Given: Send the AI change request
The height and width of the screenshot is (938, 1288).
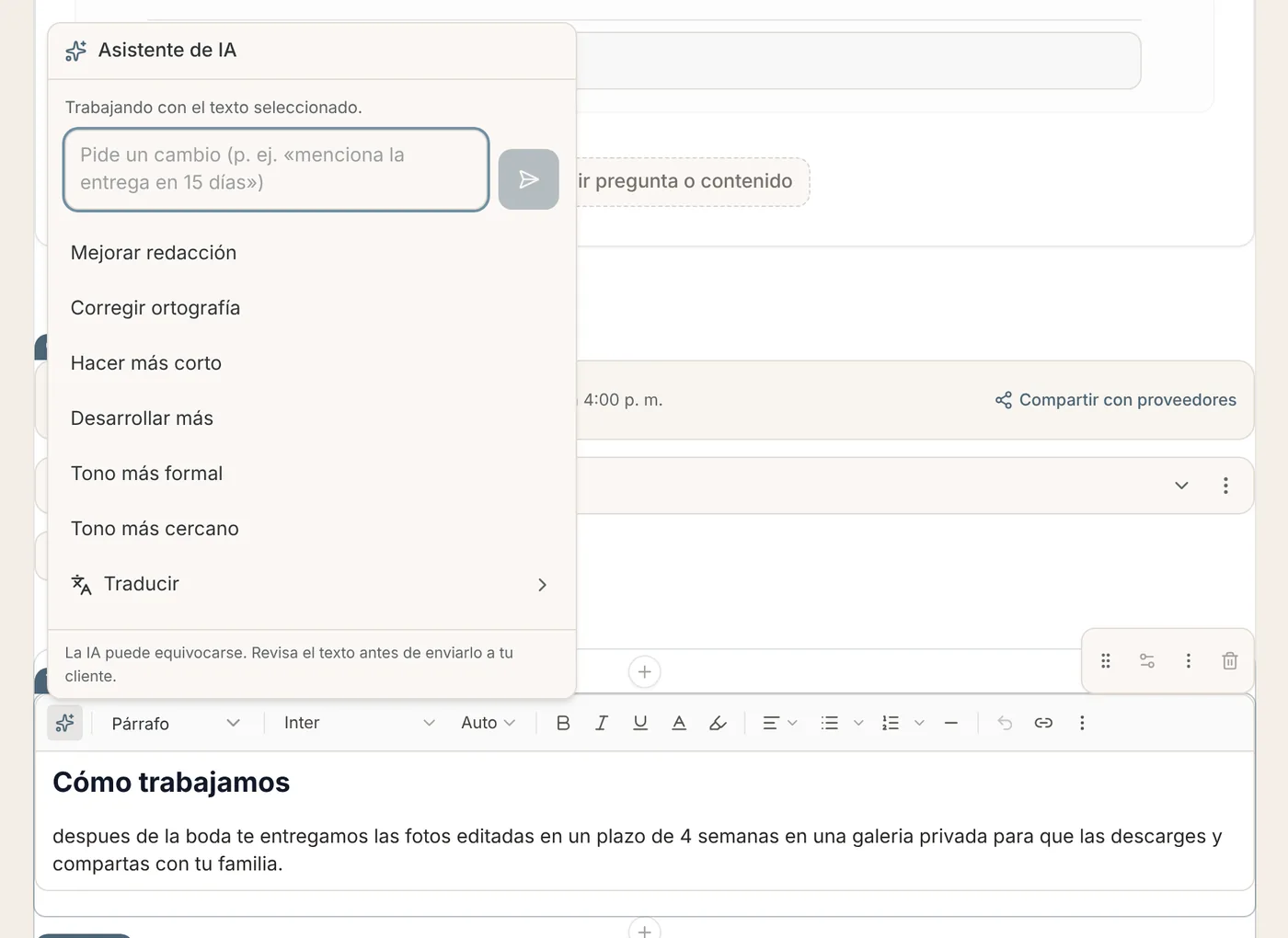Looking at the screenshot, I should coord(529,179).
